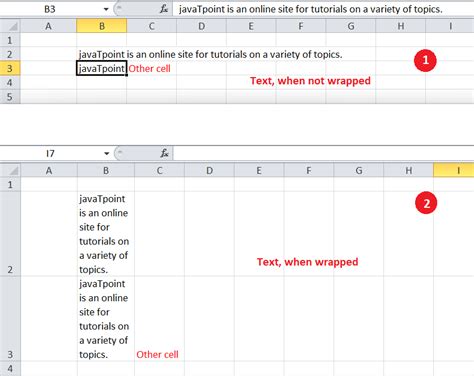The height and width of the screenshot is (376, 474).
Task: Click the empty formula bar of bottom sheet
Action: pyautogui.click(x=323, y=154)
